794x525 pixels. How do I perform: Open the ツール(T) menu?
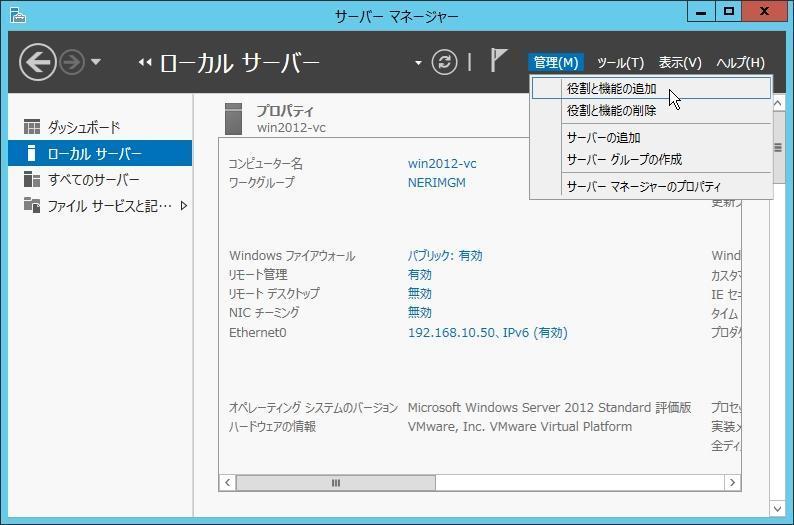tap(620, 63)
